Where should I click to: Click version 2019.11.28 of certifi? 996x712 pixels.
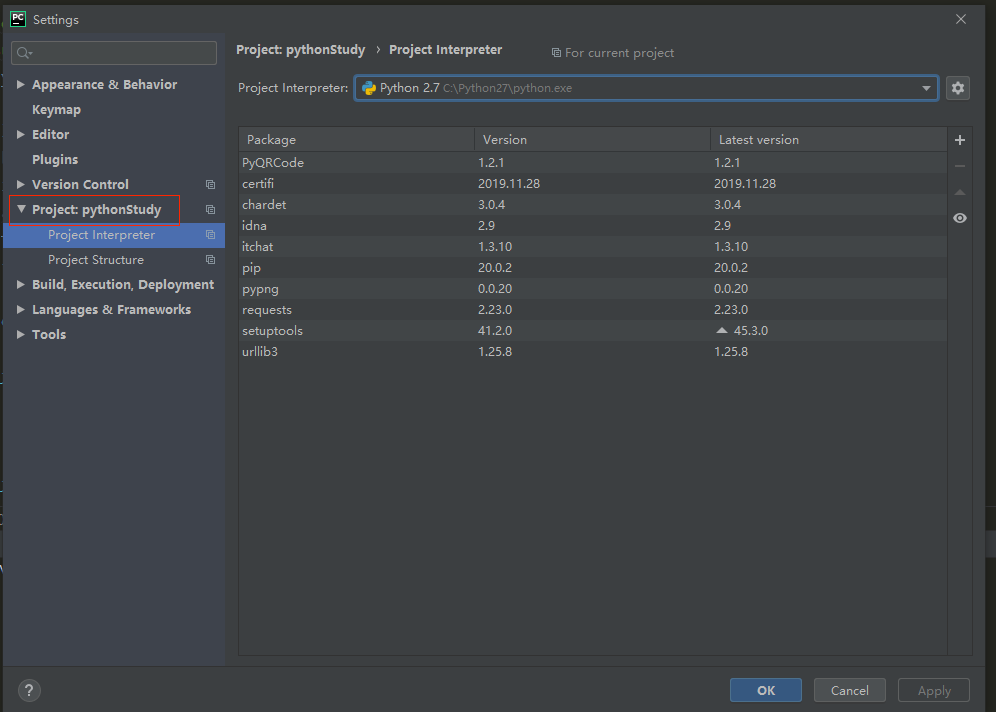coord(509,184)
